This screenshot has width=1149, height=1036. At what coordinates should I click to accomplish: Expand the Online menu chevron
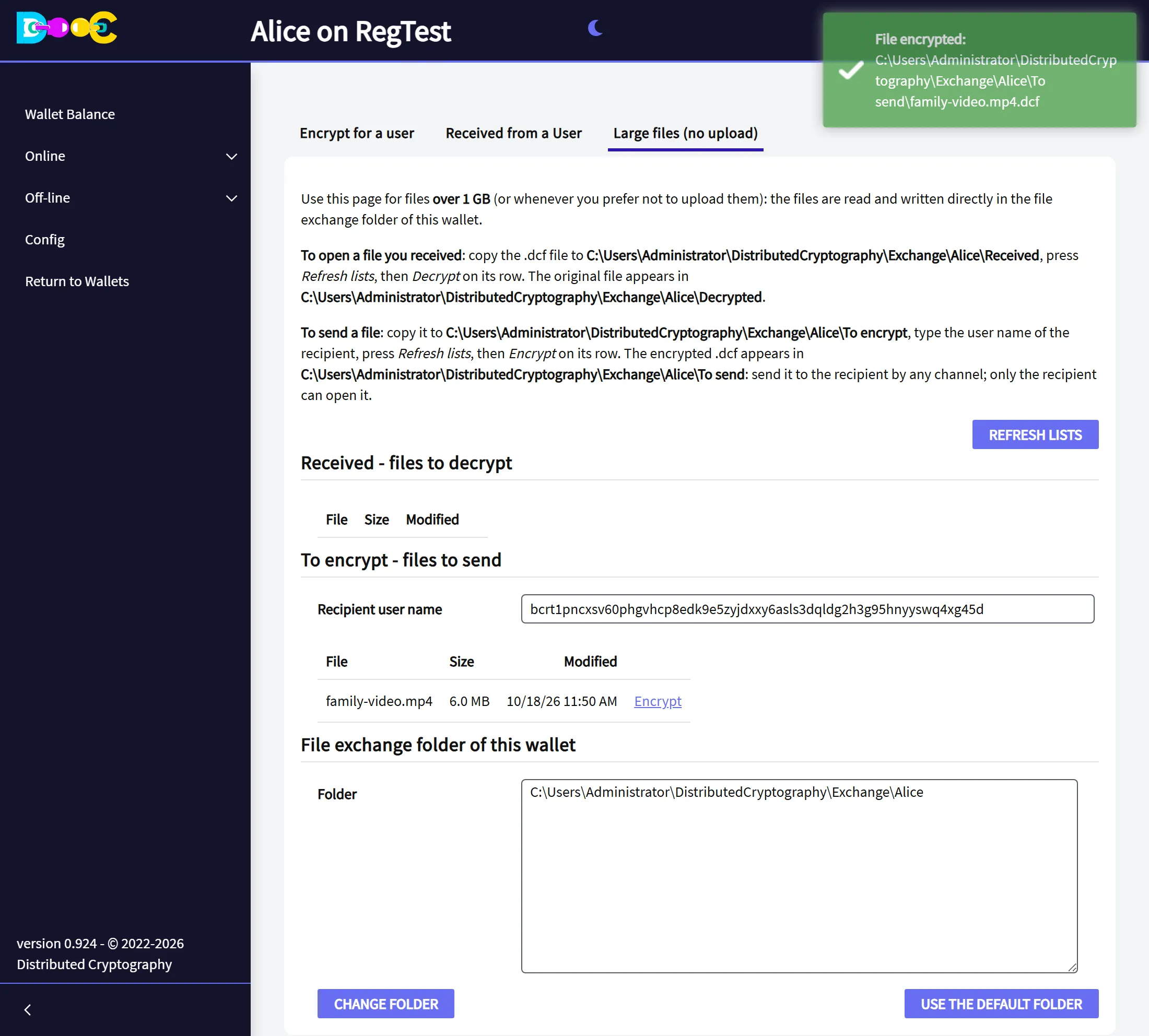pyautogui.click(x=231, y=156)
